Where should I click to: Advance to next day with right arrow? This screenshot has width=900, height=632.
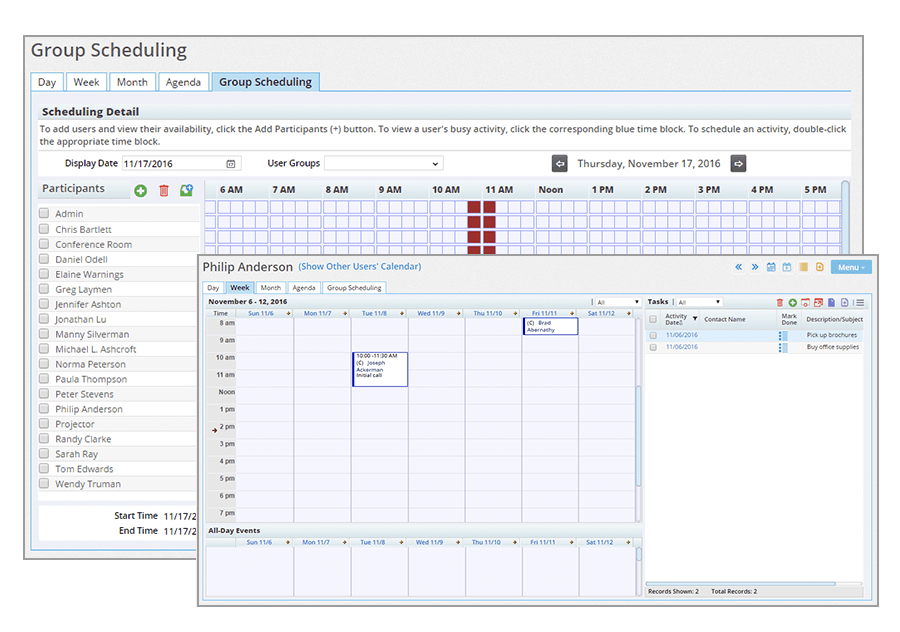click(738, 164)
